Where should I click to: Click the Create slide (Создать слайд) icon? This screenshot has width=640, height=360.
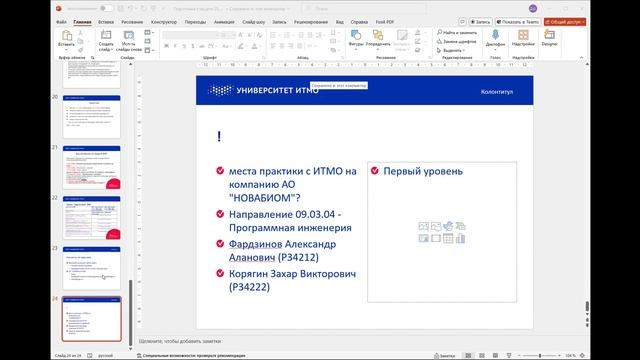(x=106, y=36)
